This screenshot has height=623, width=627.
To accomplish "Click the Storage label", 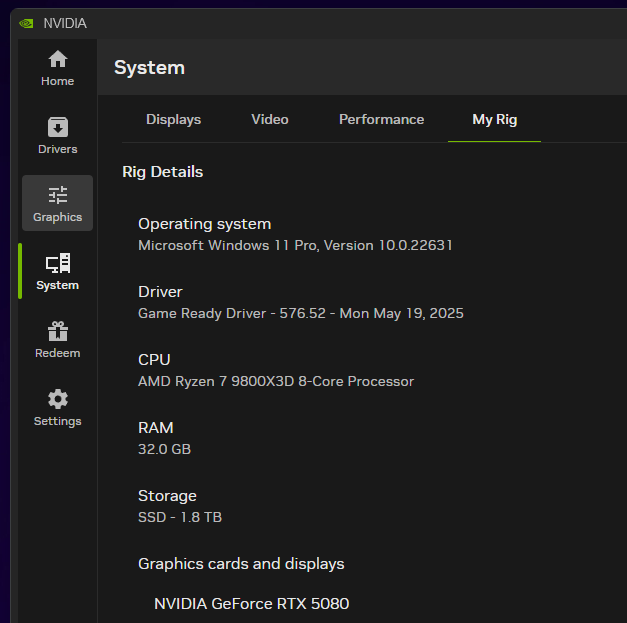I will pyautogui.click(x=168, y=496).
